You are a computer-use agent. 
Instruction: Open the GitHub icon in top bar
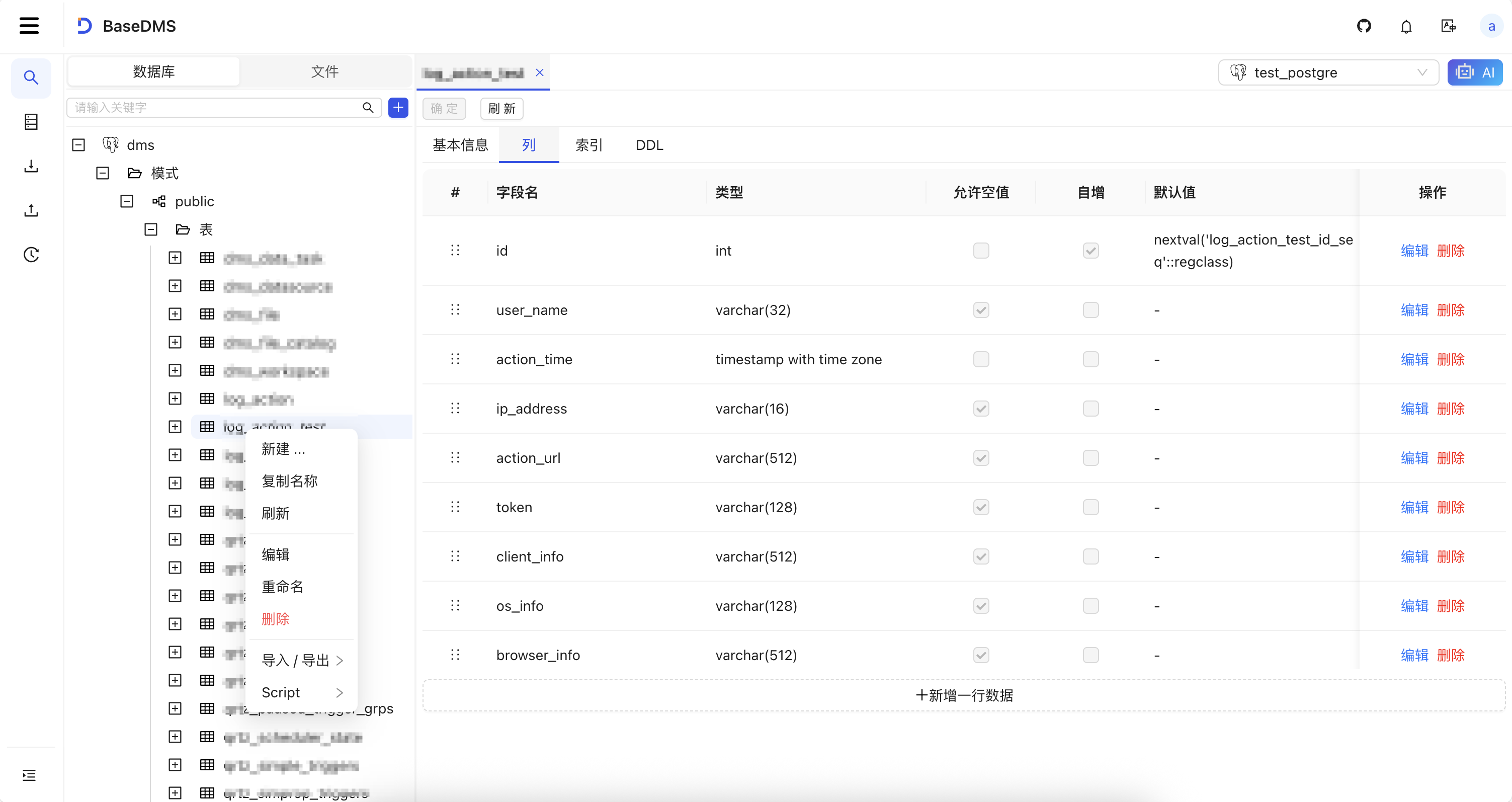pyautogui.click(x=1364, y=26)
